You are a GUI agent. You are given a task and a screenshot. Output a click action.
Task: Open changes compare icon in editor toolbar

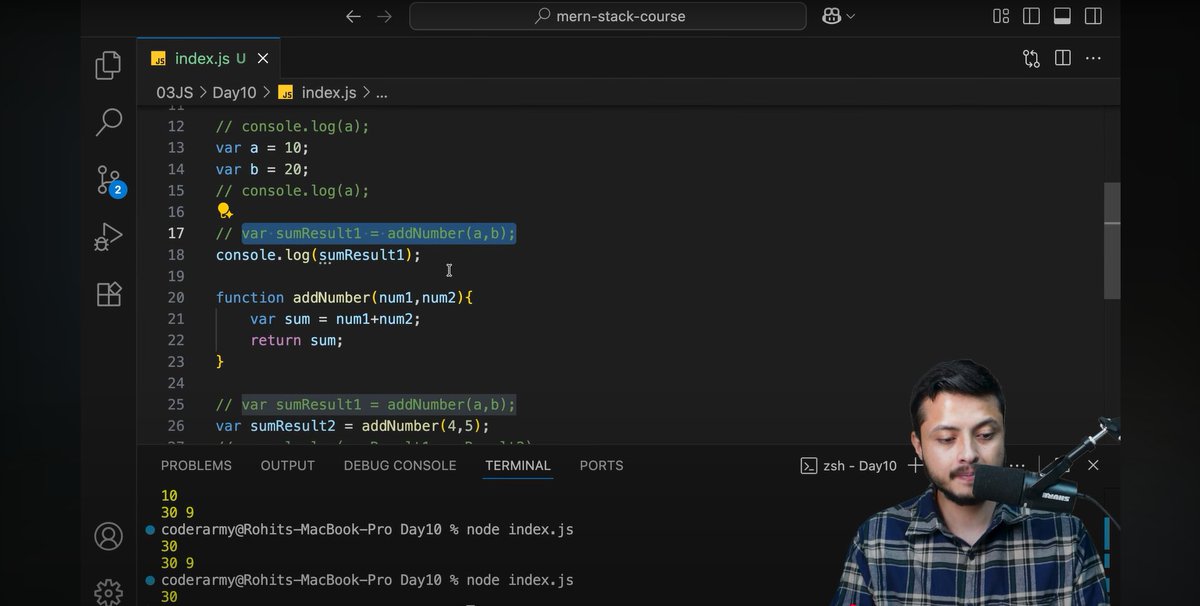pos(1031,59)
